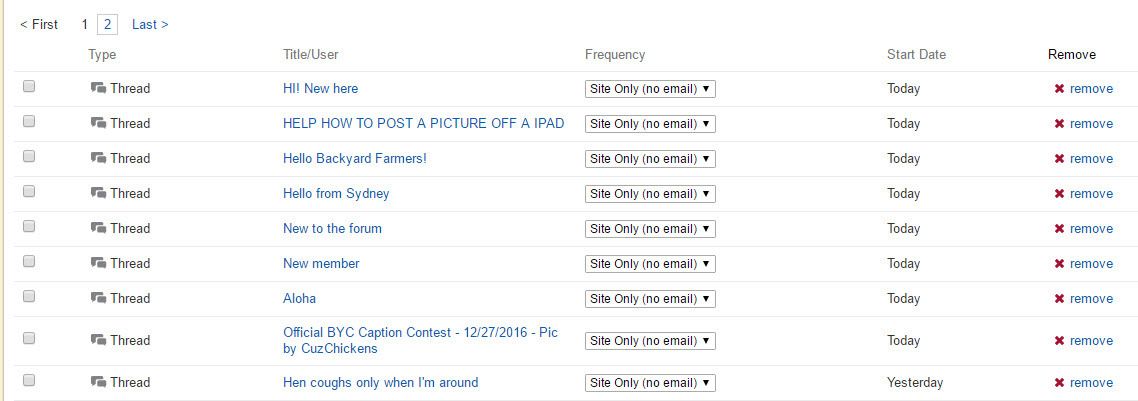Click red X icon for Caption Contest row
This screenshot has width=1138, height=401.
1059,341
